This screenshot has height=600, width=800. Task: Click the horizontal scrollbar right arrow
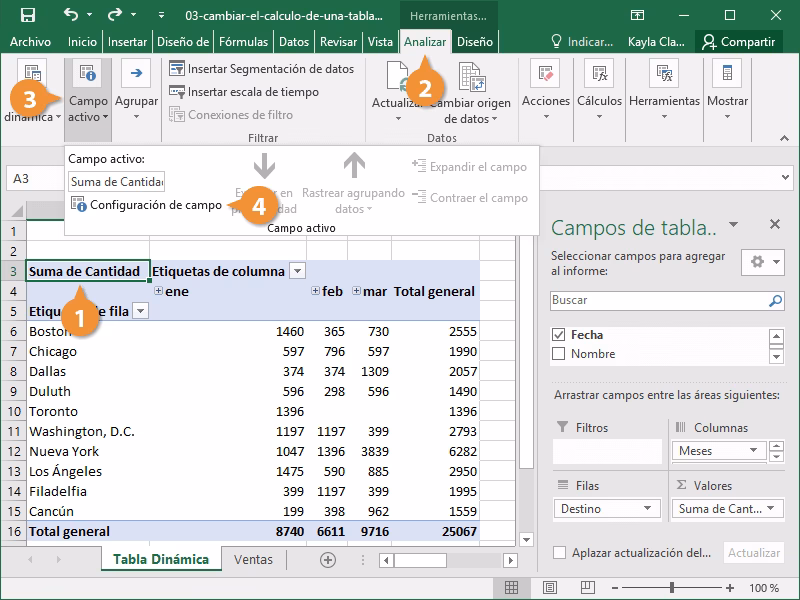[x=510, y=560]
